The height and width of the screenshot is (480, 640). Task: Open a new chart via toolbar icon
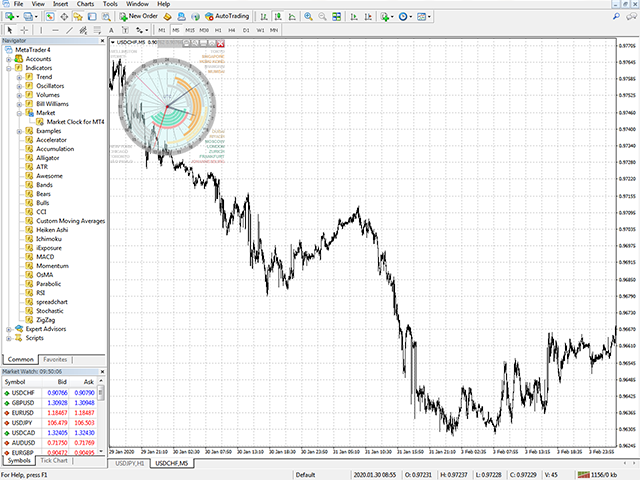pos(9,16)
